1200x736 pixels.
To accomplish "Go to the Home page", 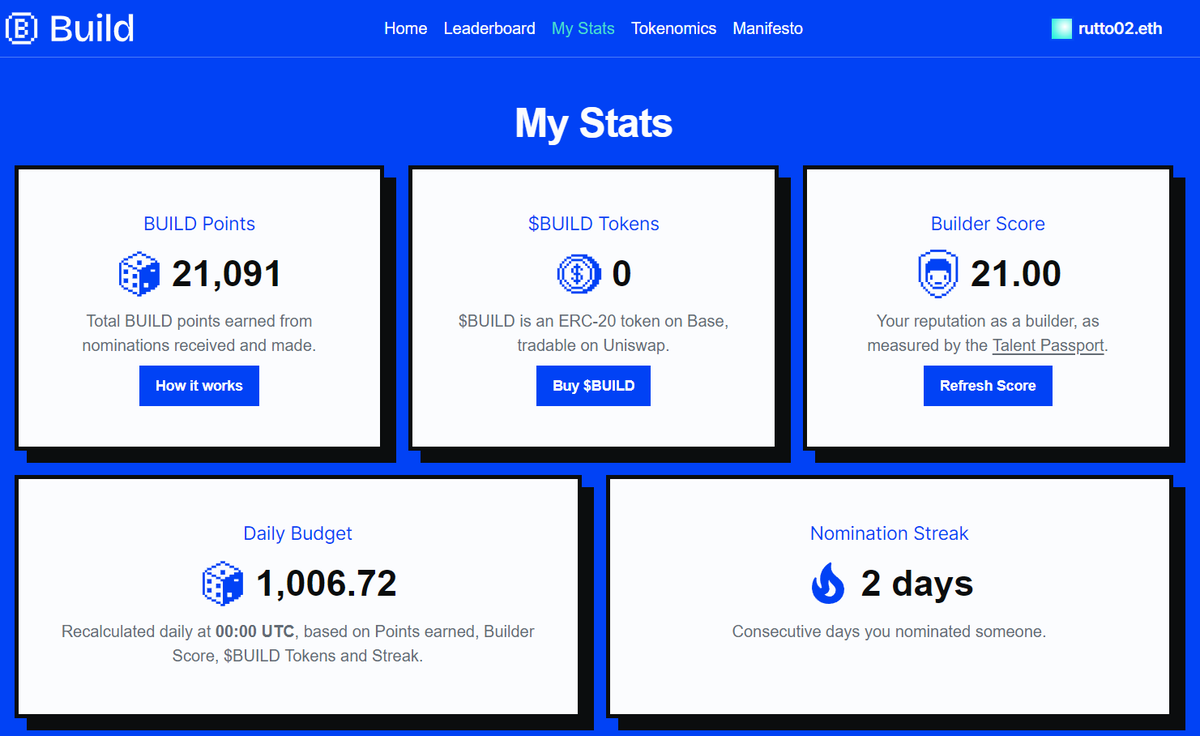I will point(406,28).
